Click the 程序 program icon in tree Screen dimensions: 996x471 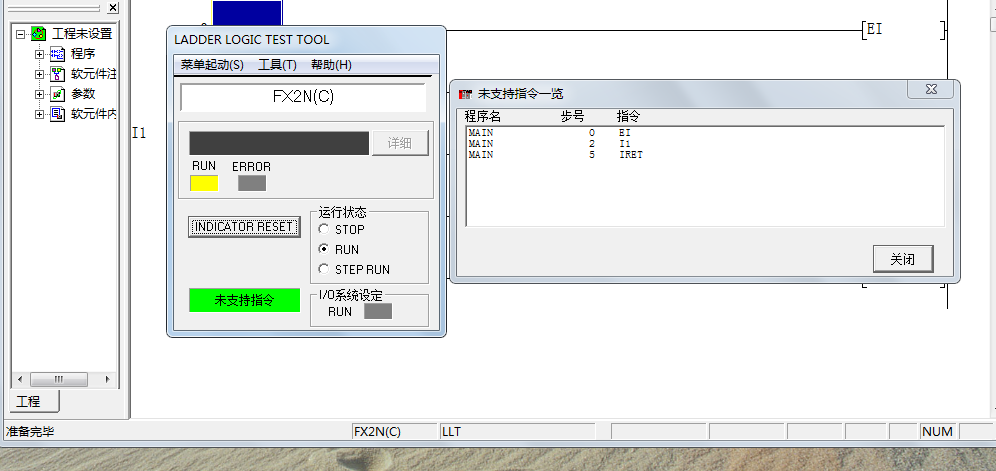click(57, 54)
